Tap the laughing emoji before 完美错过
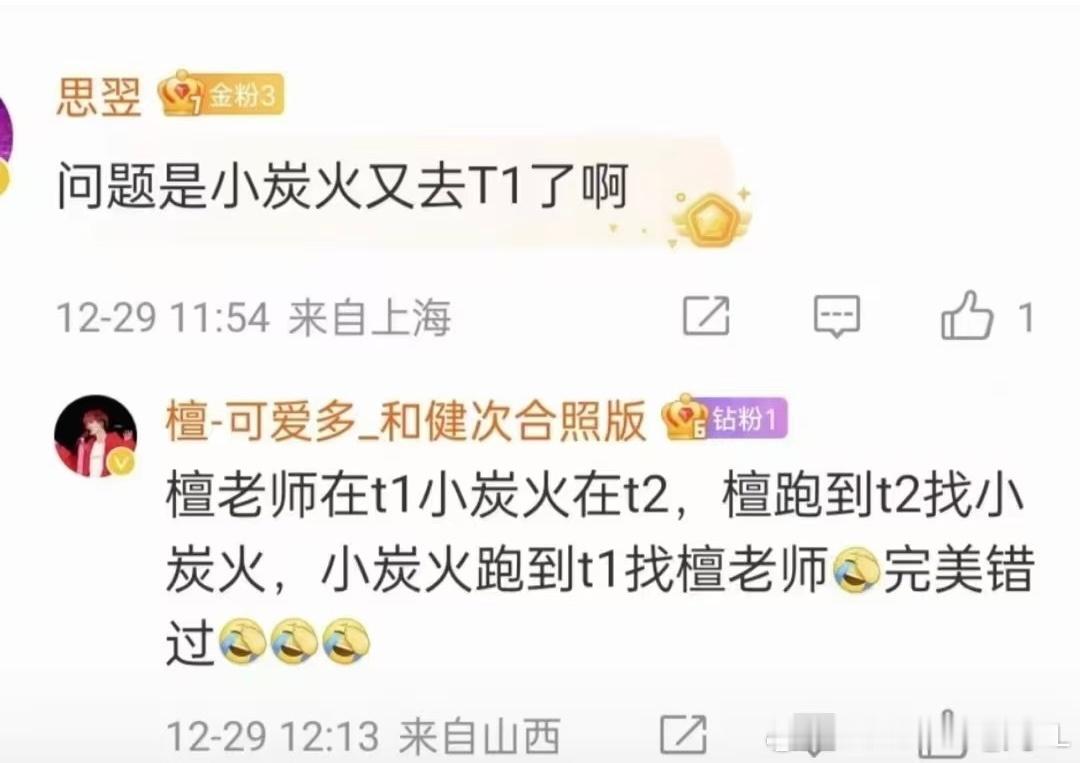The image size is (1080, 763). tap(856, 569)
